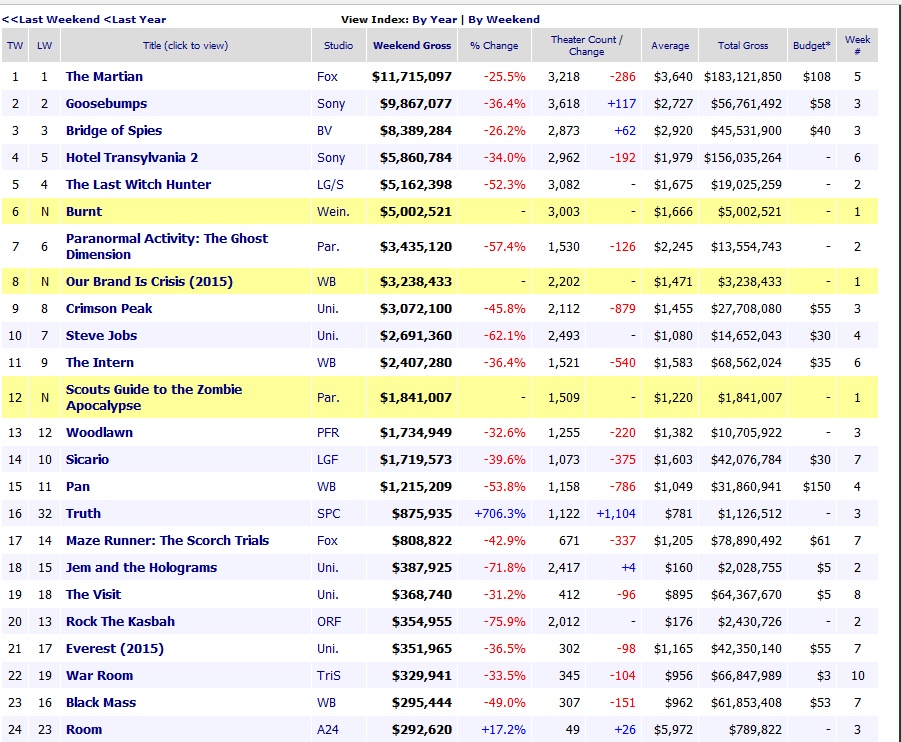View index By Weekend
This screenshot has width=902, height=742.
[x=504, y=19]
